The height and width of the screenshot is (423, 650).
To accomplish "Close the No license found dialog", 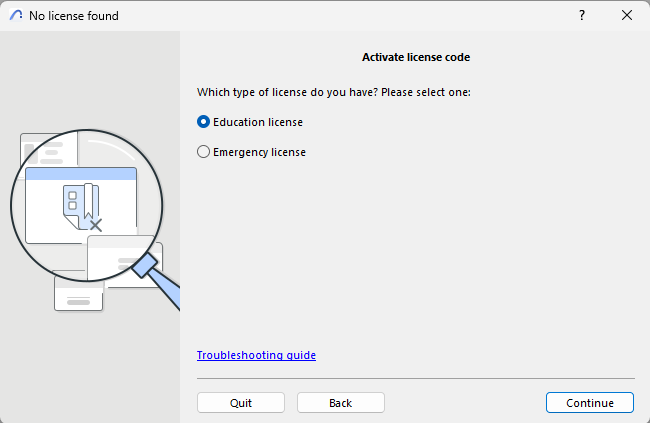I will click(627, 15).
